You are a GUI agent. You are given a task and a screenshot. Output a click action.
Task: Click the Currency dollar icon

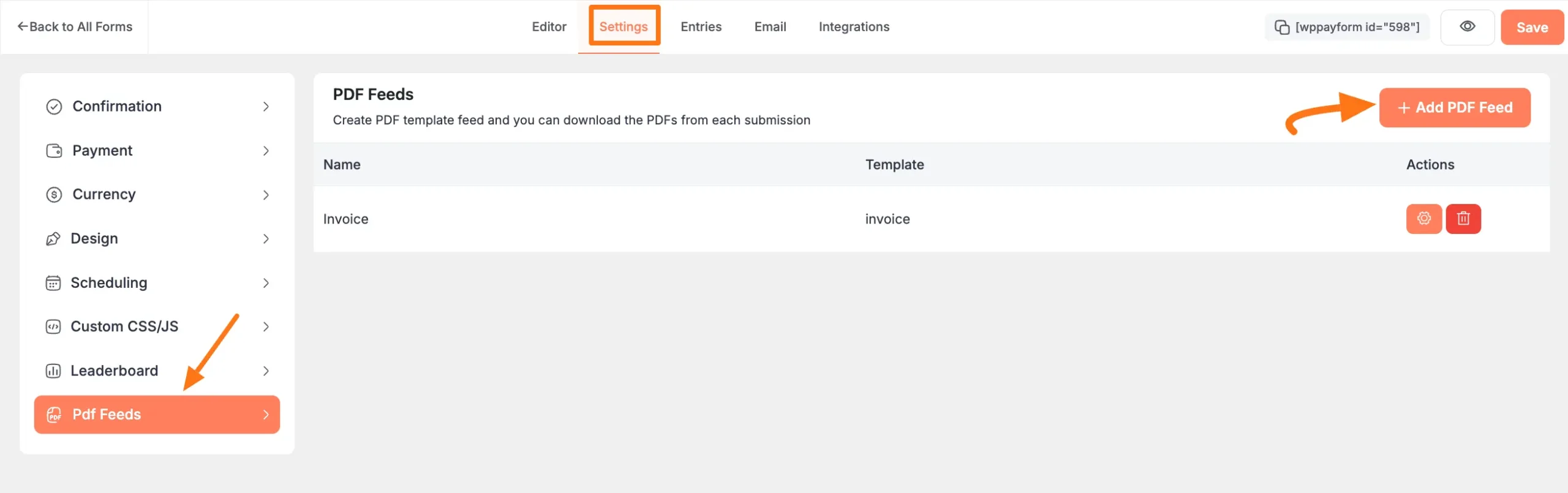pos(54,195)
